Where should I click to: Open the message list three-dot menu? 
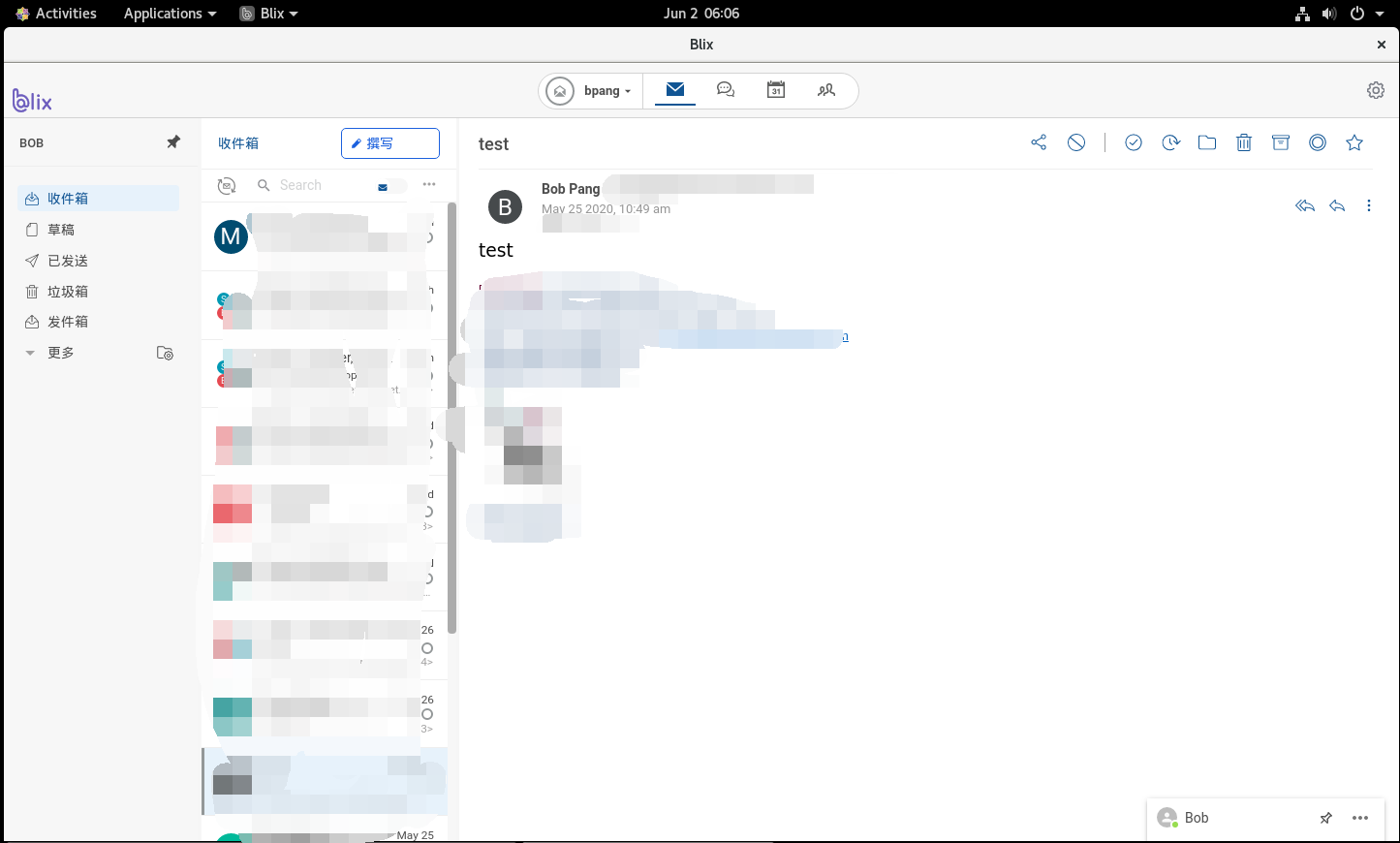[x=429, y=184]
